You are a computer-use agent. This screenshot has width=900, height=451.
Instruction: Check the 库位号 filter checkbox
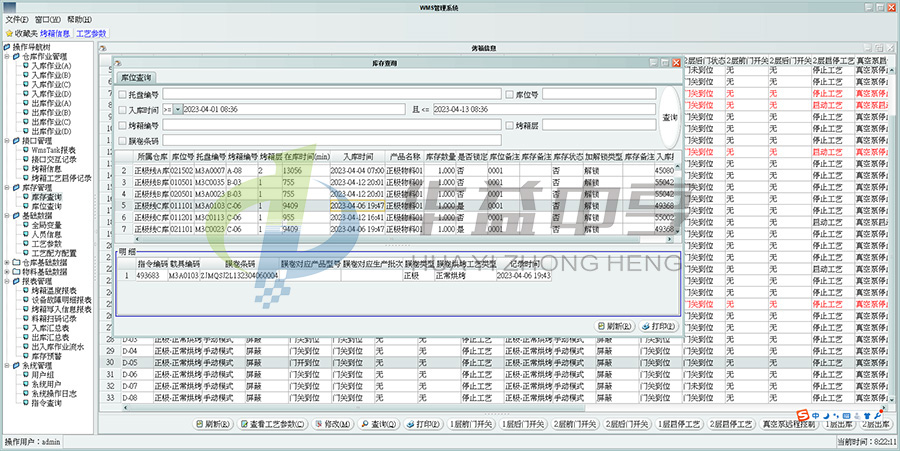[x=509, y=93]
